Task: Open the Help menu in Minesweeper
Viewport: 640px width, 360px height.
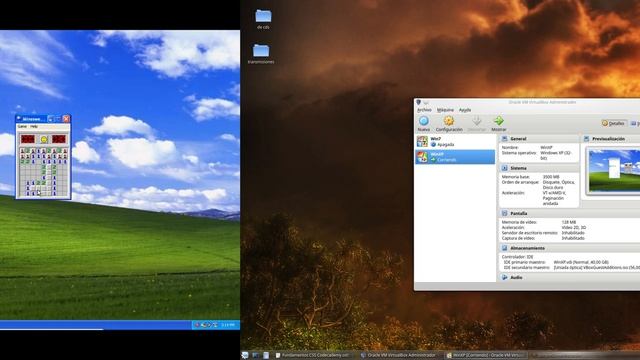Action: (x=34, y=127)
